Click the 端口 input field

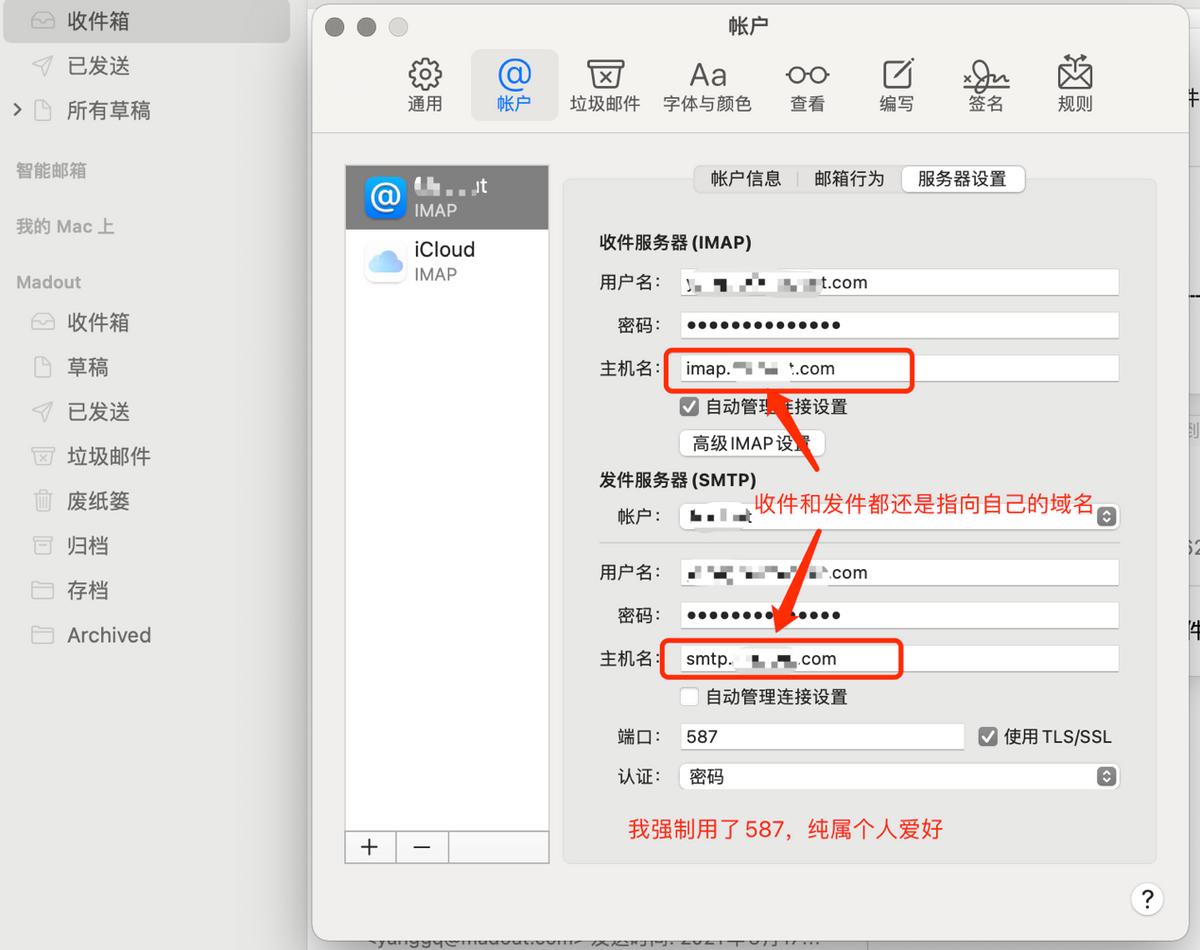(820, 736)
